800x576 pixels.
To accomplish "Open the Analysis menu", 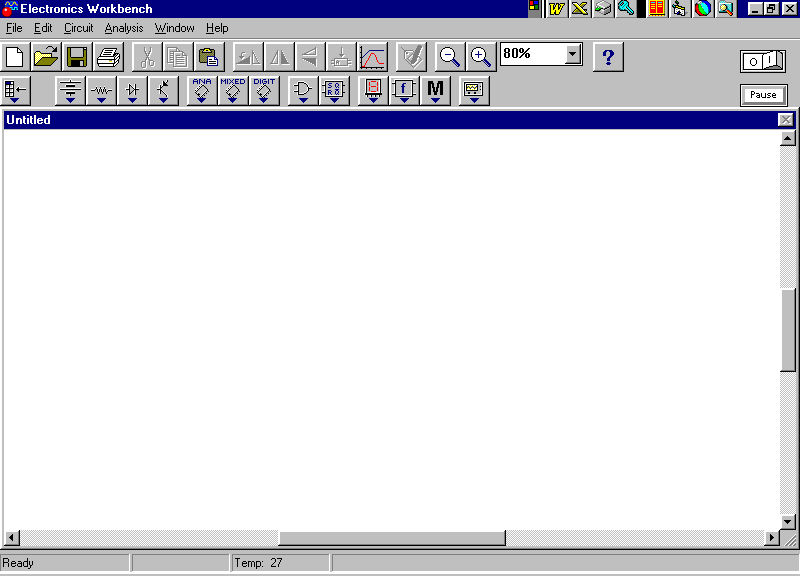I will (x=124, y=28).
